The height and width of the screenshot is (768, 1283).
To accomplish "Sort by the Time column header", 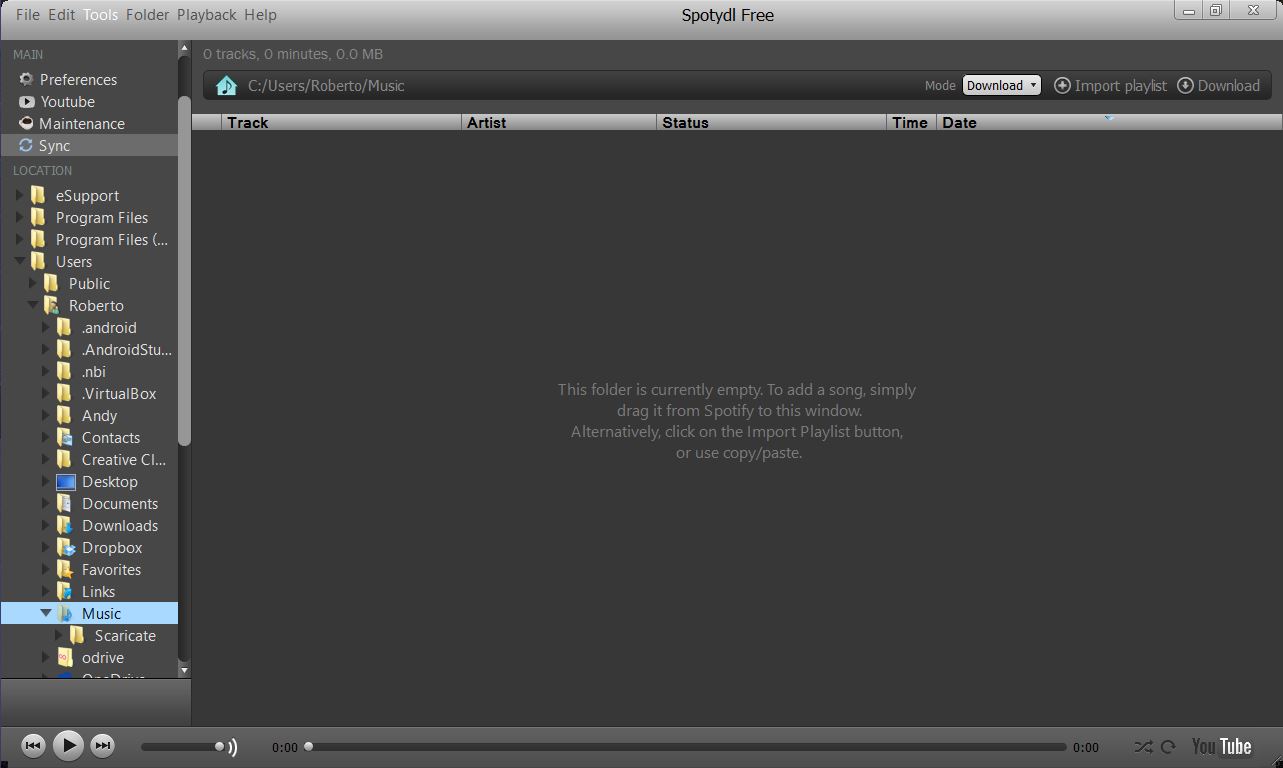I will (x=911, y=122).
